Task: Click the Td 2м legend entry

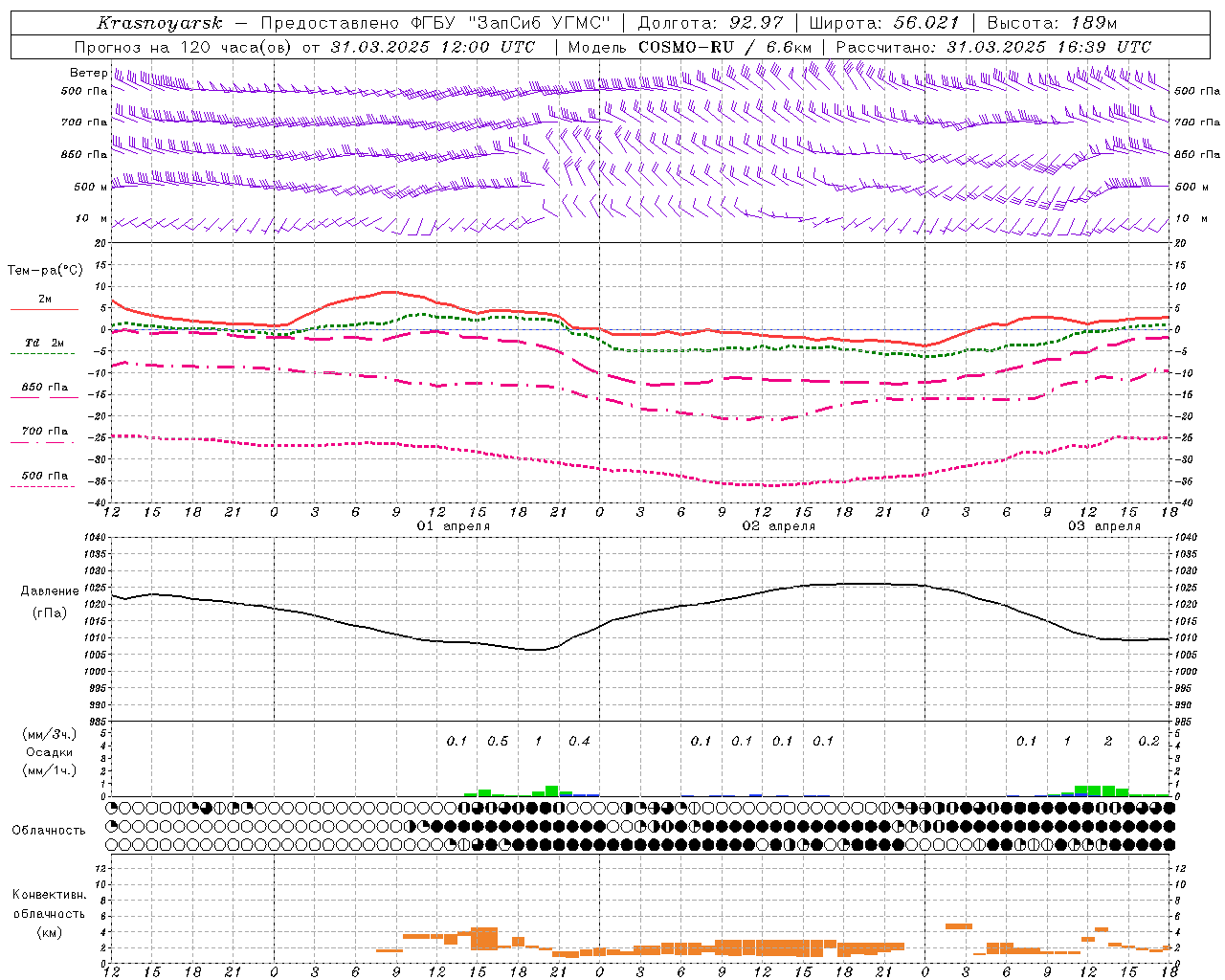Action: (x=44, y=343)
